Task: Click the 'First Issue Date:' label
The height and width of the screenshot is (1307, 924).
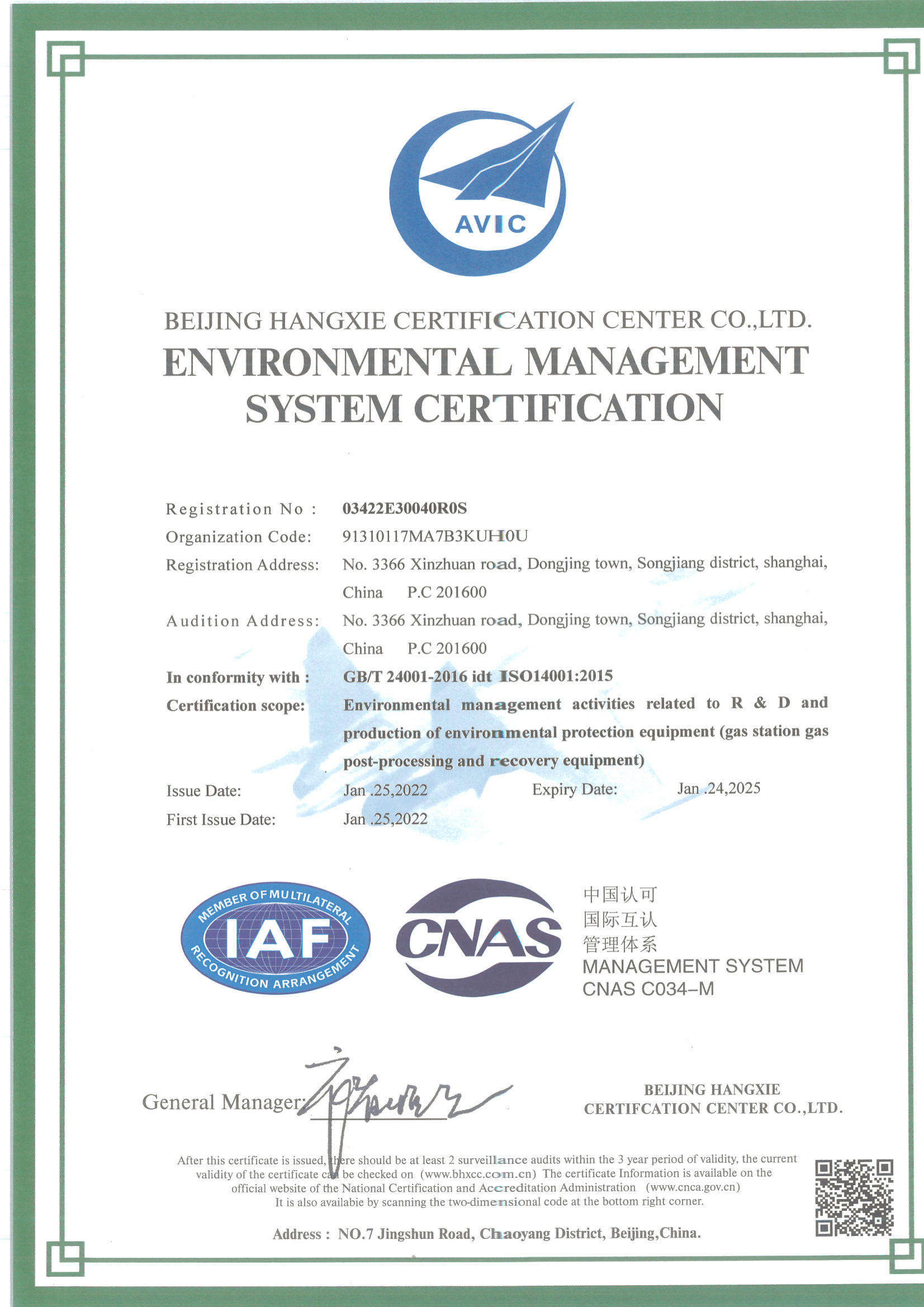Action: 221,820
